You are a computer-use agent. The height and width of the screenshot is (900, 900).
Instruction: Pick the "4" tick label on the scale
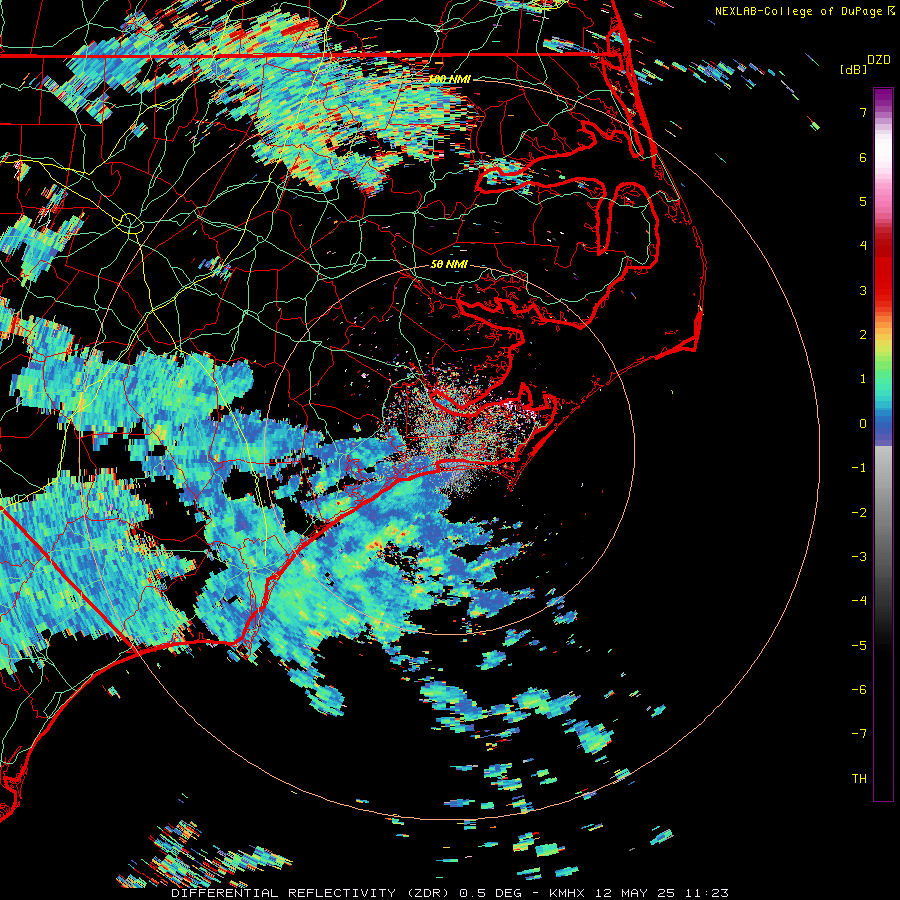pos(863,246)
